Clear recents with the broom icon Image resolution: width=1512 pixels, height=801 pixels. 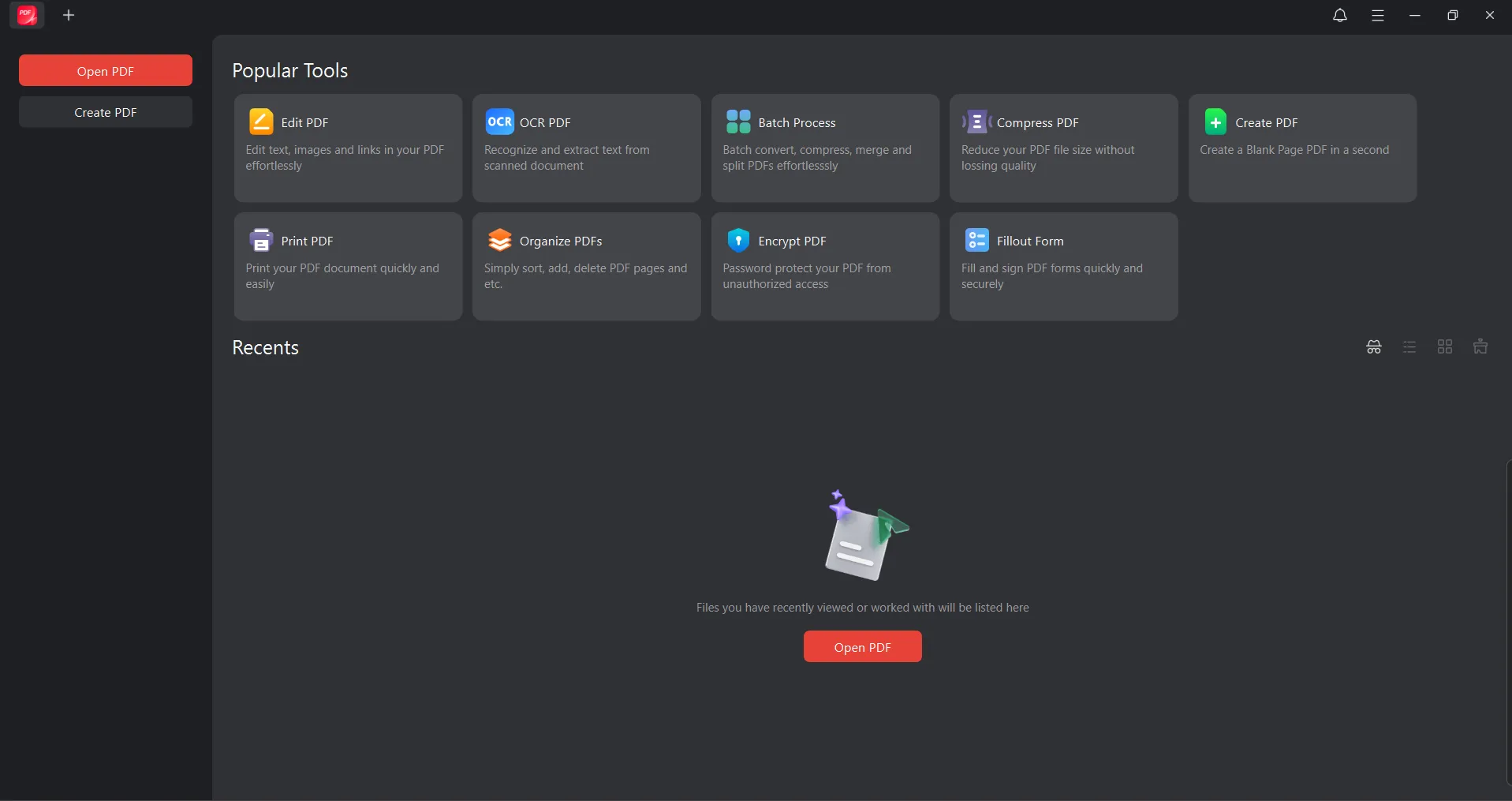[x=1480, y=346]
